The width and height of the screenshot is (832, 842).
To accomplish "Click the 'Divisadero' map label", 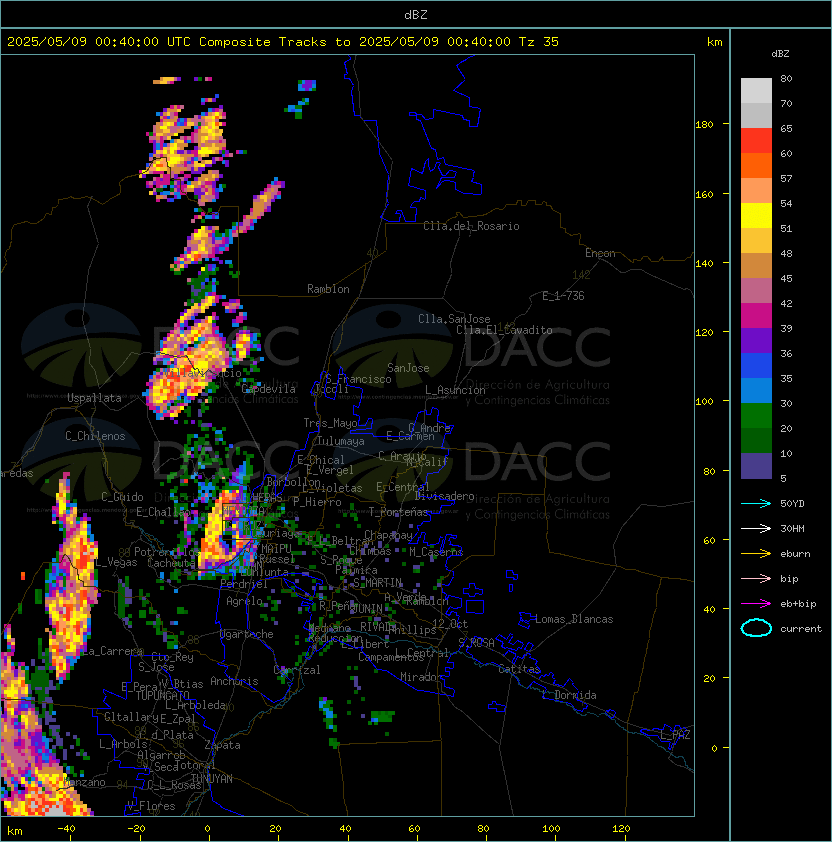I will pyautogui.click(x=444, y=496).
